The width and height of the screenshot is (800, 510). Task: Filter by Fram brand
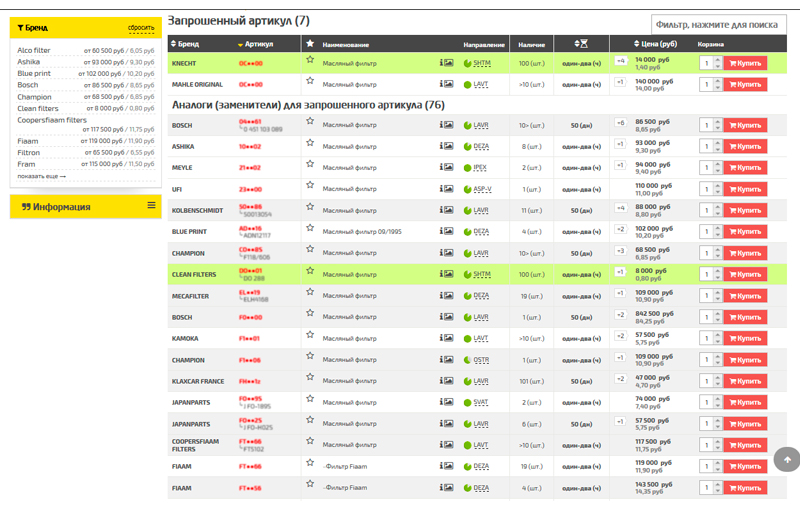(26, 164)
